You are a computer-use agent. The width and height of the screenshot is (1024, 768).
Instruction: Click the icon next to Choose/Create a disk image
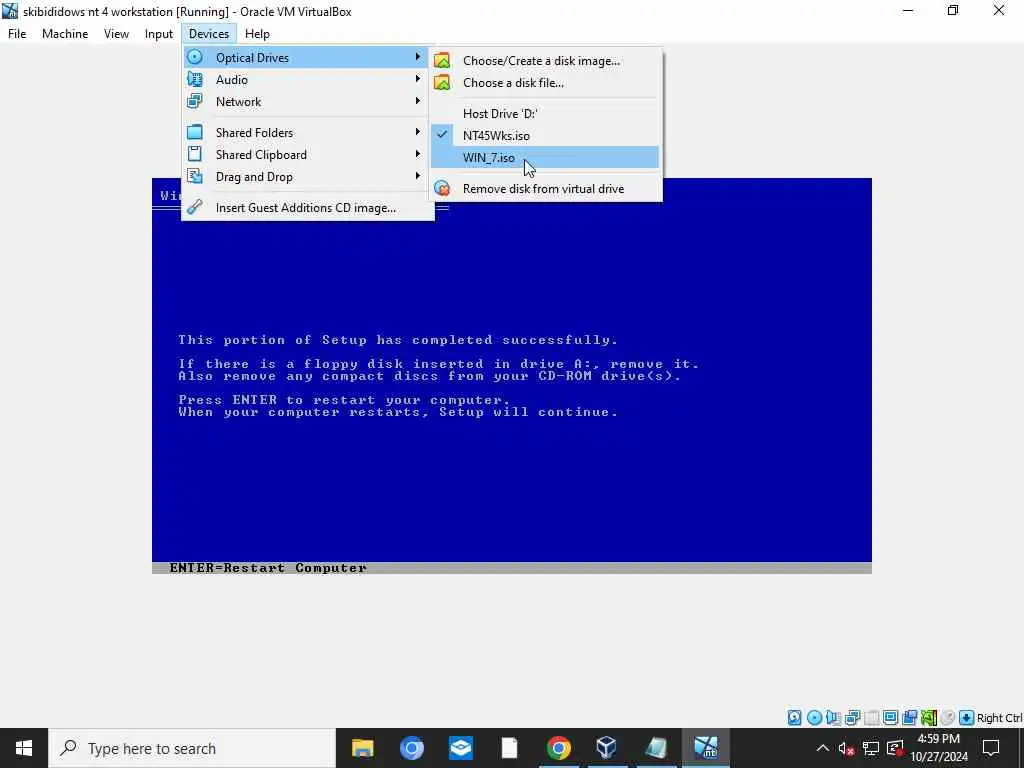click(442, 61)
